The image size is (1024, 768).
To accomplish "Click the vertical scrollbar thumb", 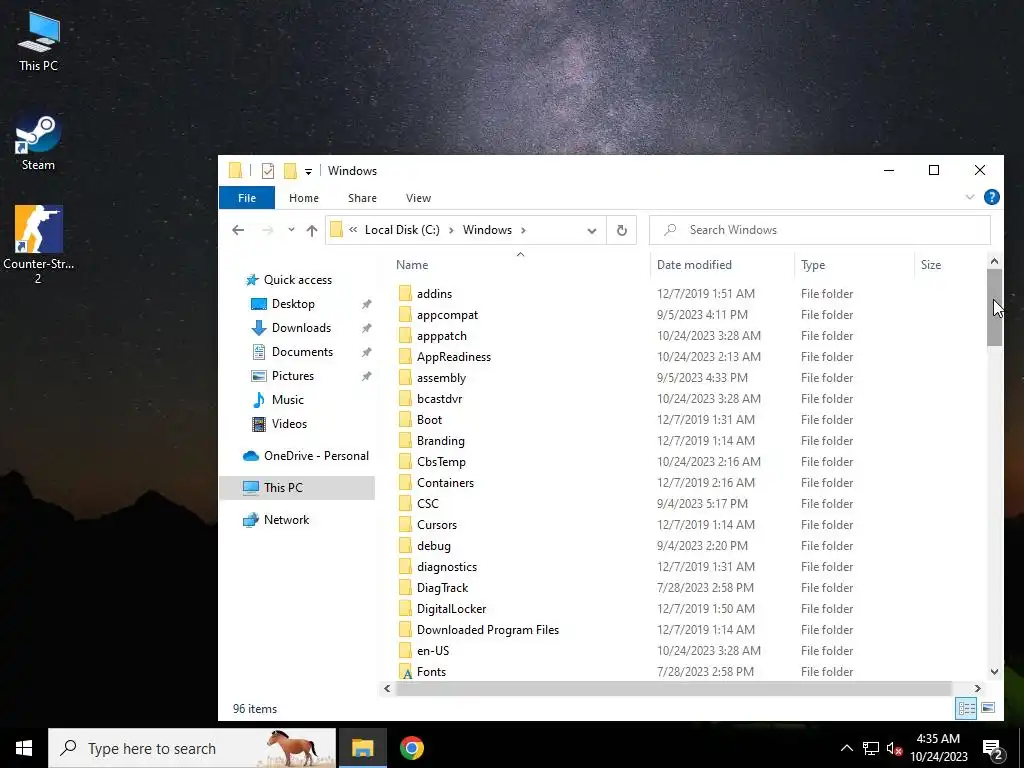I will 994,308.
